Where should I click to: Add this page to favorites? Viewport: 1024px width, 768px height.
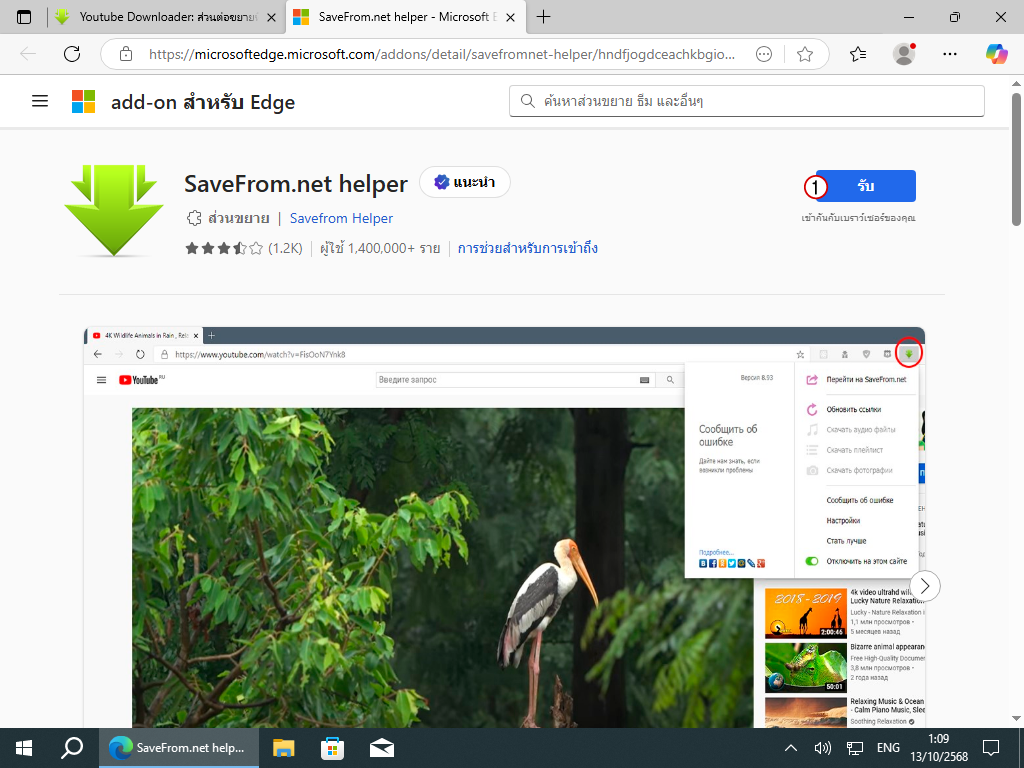tap(805, 54)
